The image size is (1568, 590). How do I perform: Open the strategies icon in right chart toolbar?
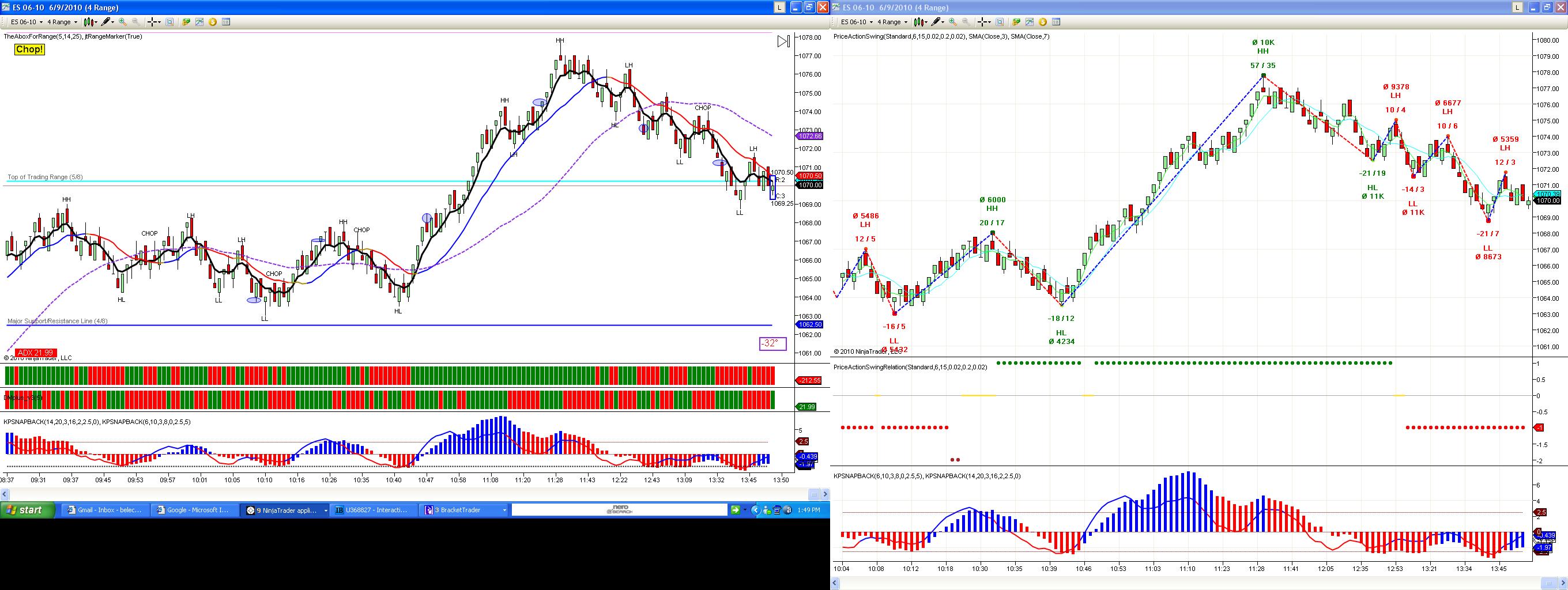pyautogui.click(x=1016, y=22)
